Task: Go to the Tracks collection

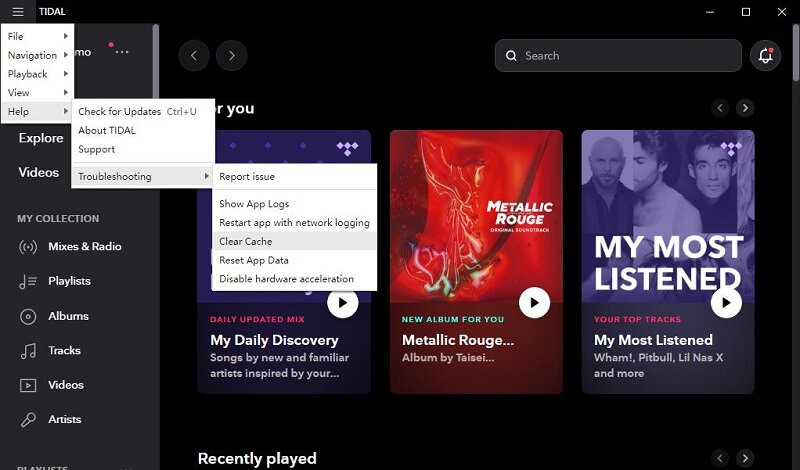Action: pos(64,351)
